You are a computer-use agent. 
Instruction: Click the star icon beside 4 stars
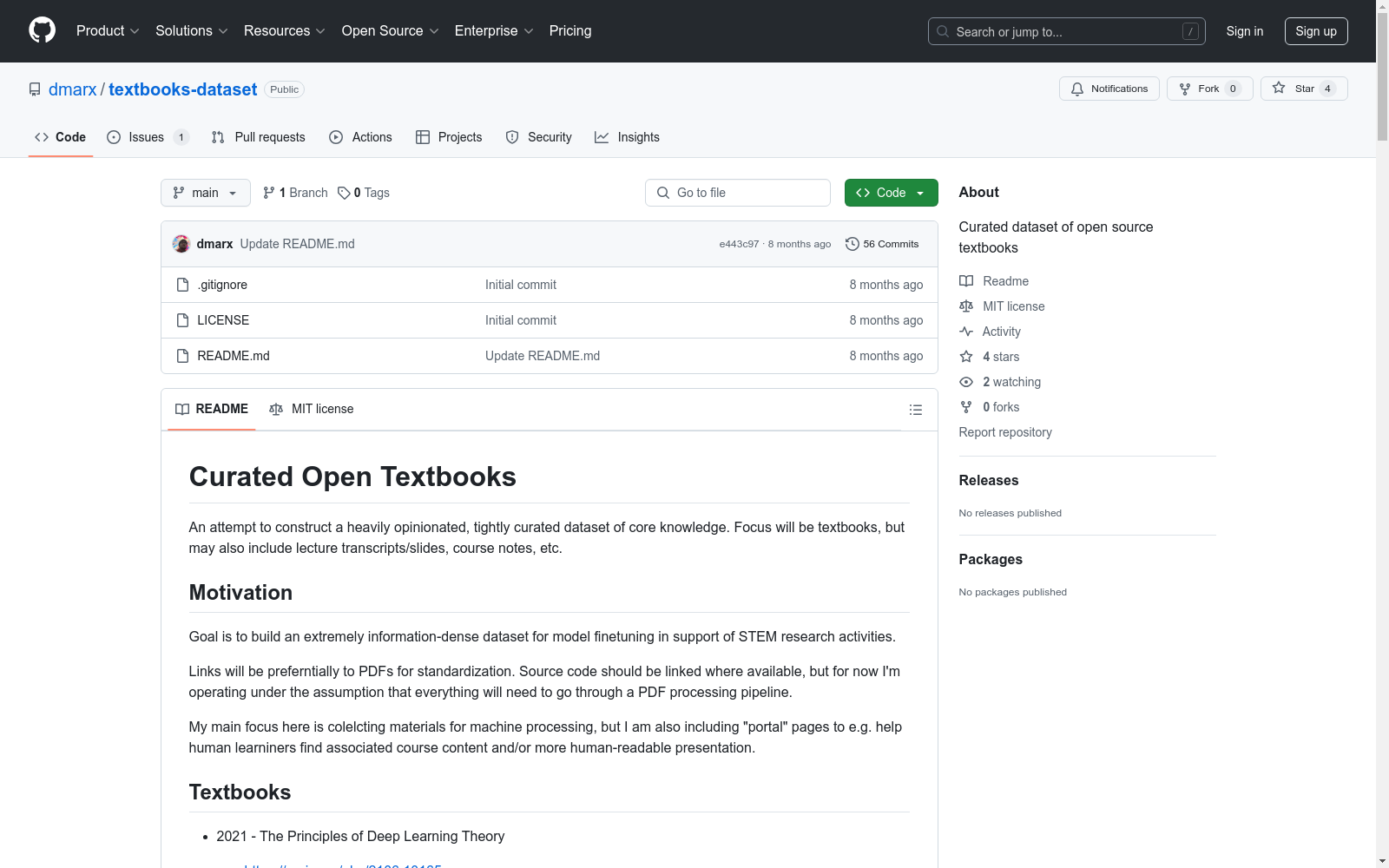tap(966, 357)
